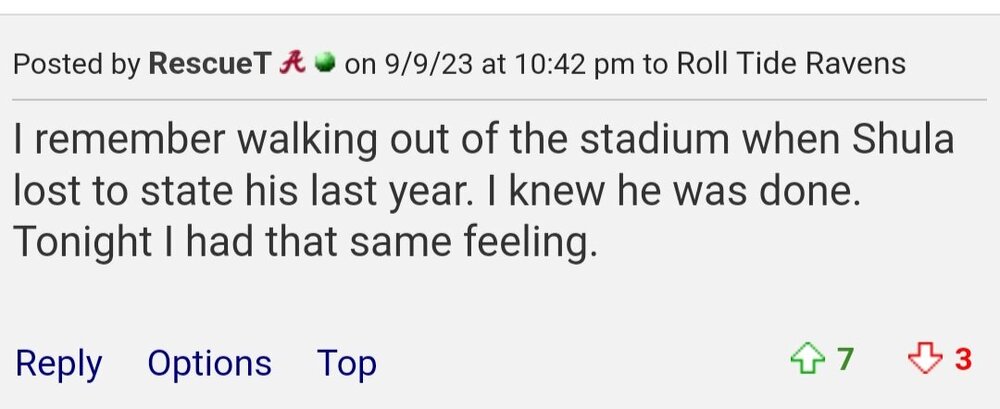
Task: Click the Roll Tide Ravens recipient name
Action: 791,64
